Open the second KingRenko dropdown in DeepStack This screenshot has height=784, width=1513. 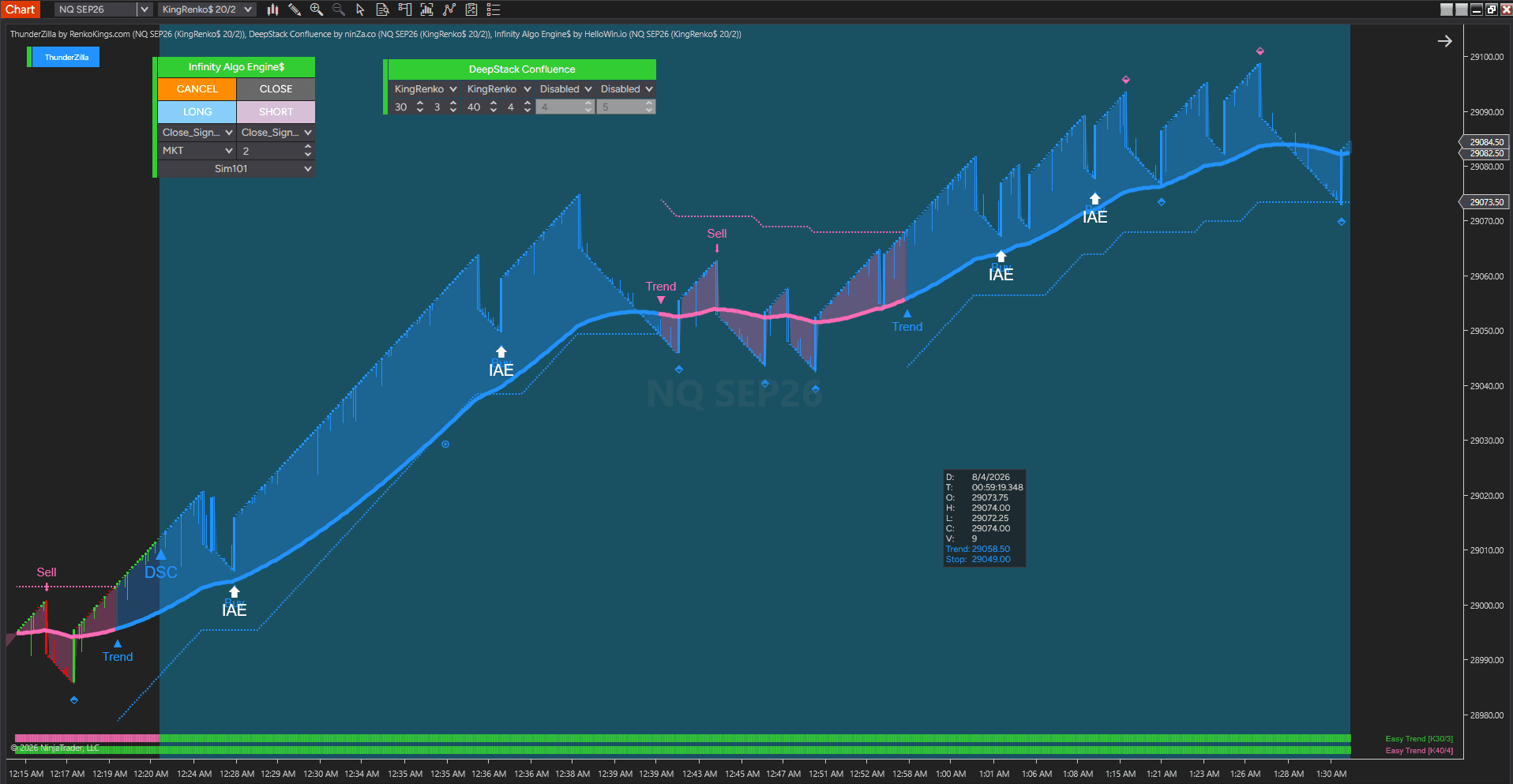point(498,89)
